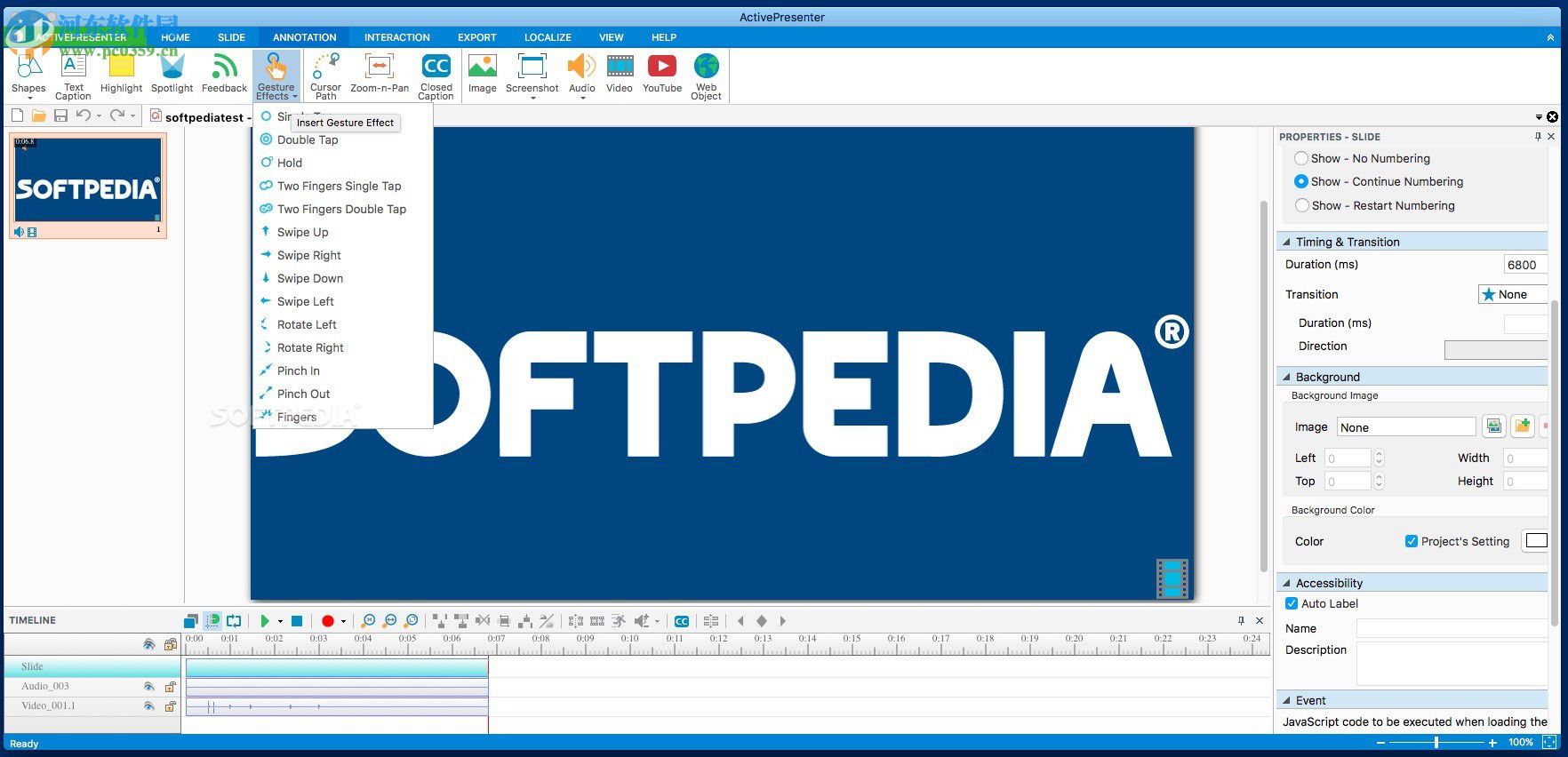Switch to the SLIDE ribbon tab
Viewport: 1568px width, 757px height.
(x=231, y=37)
